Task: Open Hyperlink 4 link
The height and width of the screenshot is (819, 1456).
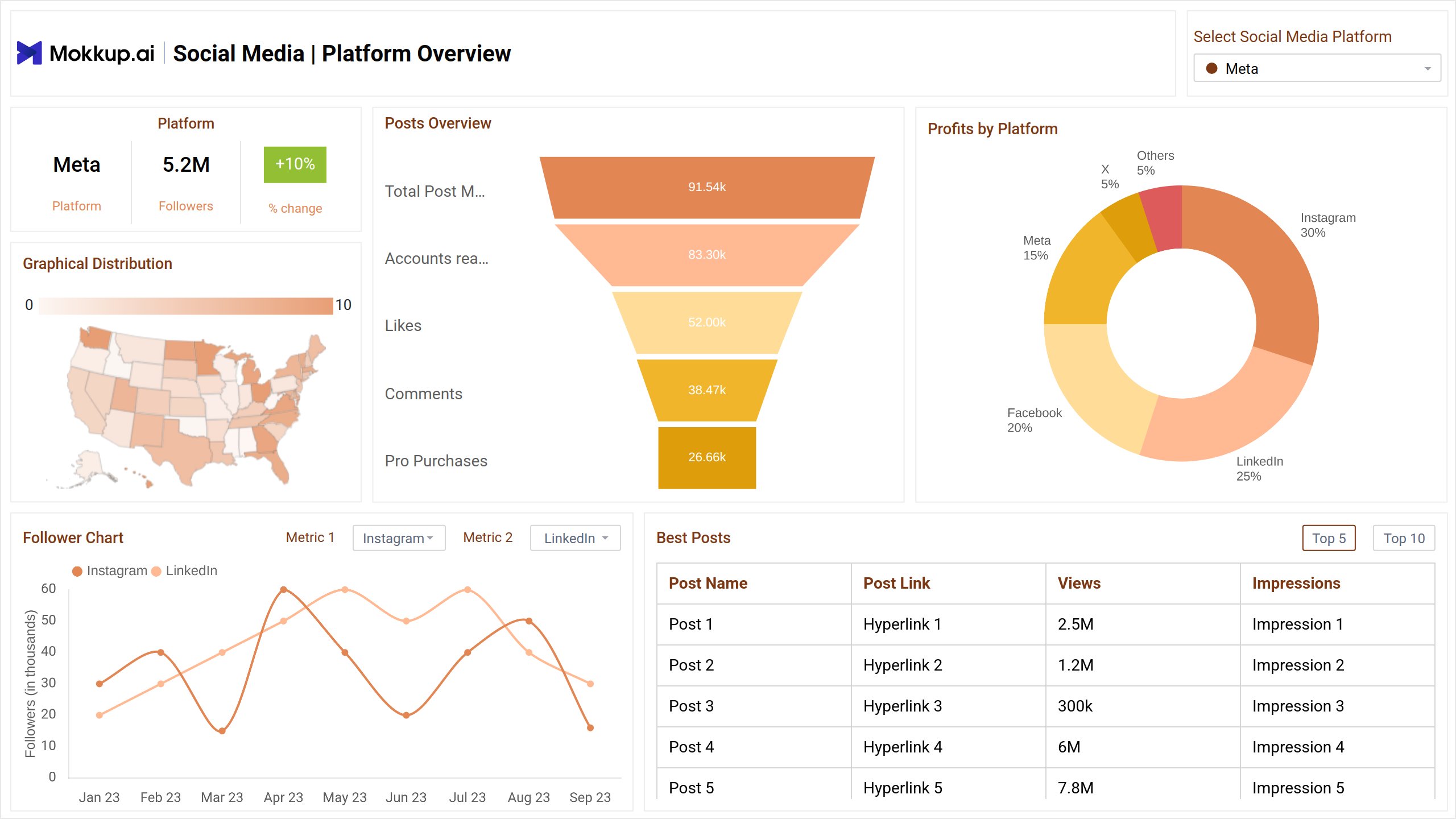Action: [903, 747]
